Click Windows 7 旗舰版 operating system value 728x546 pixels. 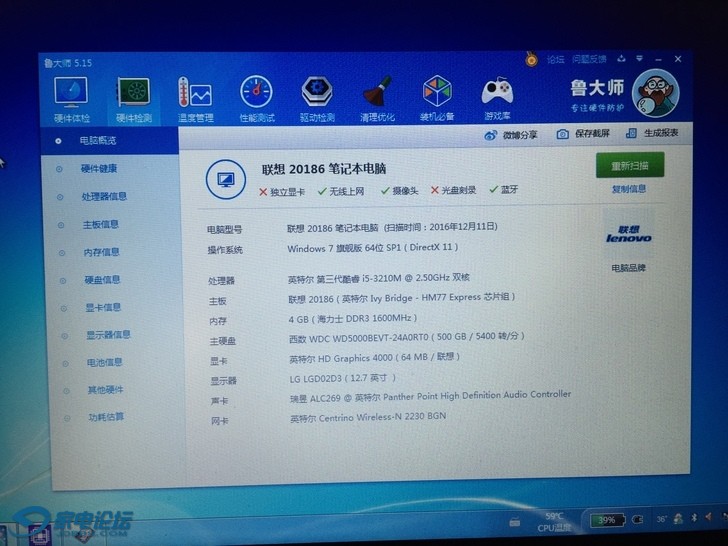click(x=373, y=248)
